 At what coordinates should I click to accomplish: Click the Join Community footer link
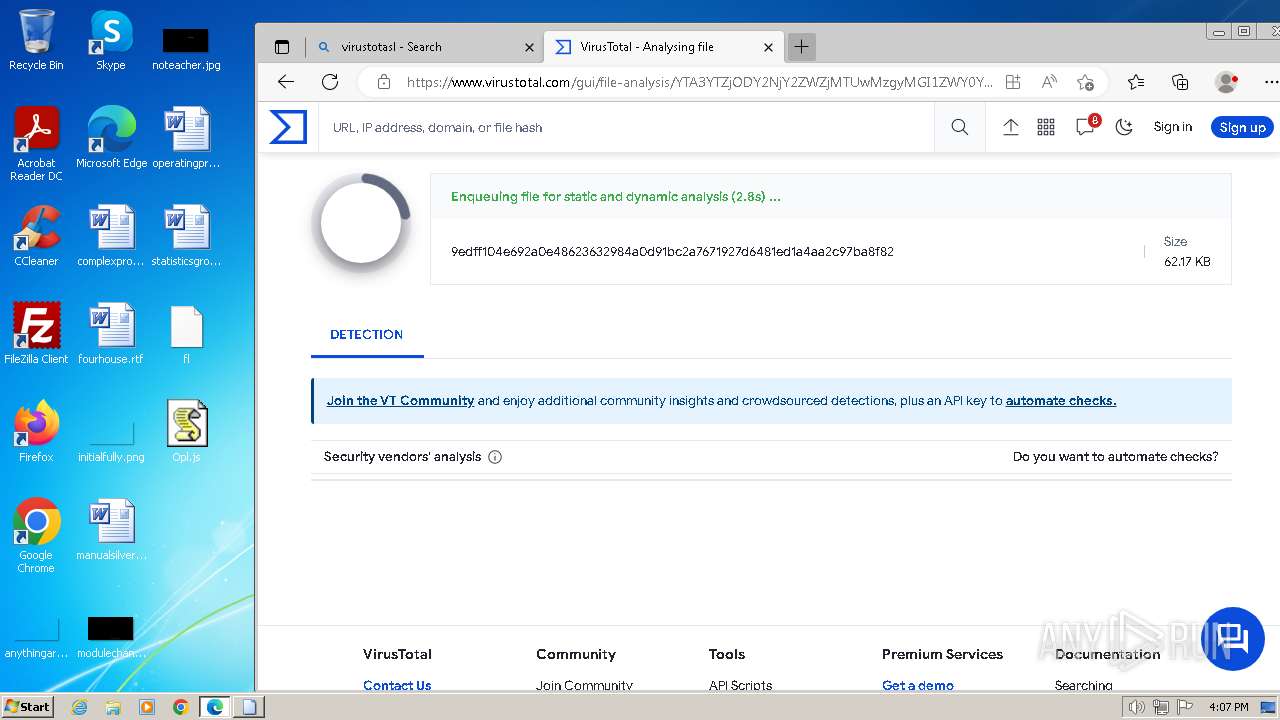coord(584,685)
